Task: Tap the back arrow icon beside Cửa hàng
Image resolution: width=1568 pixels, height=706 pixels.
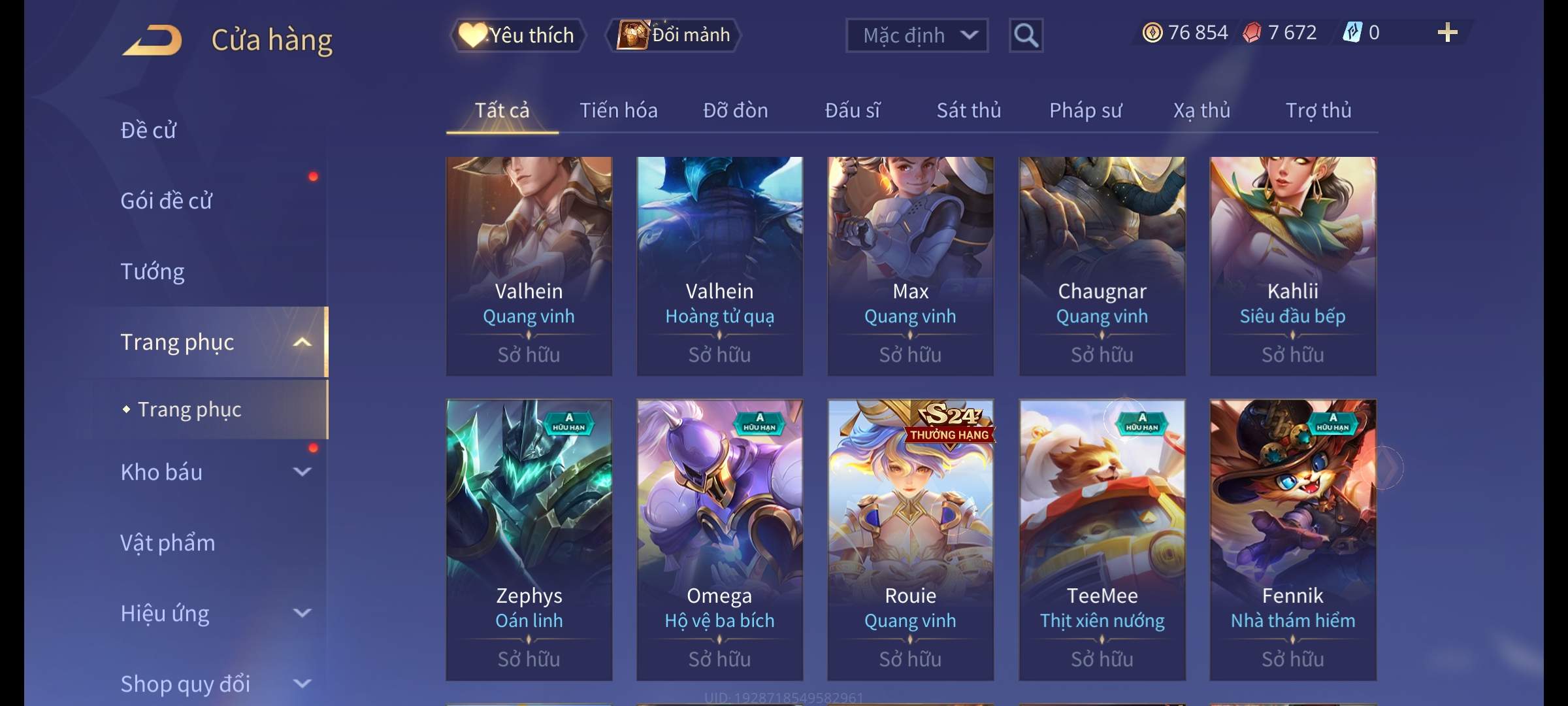Action: click(x=152, y=40)
